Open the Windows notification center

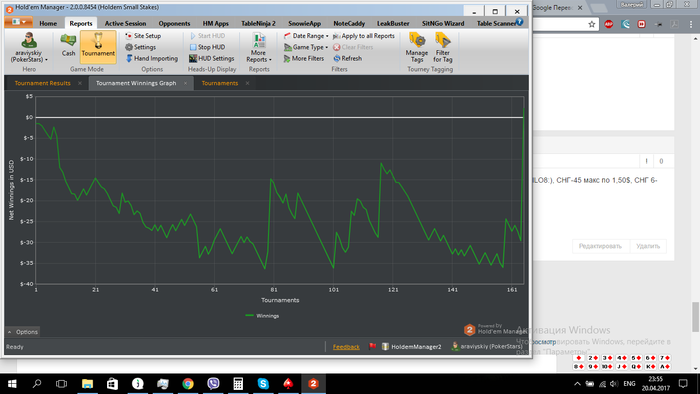pos(683,383)
